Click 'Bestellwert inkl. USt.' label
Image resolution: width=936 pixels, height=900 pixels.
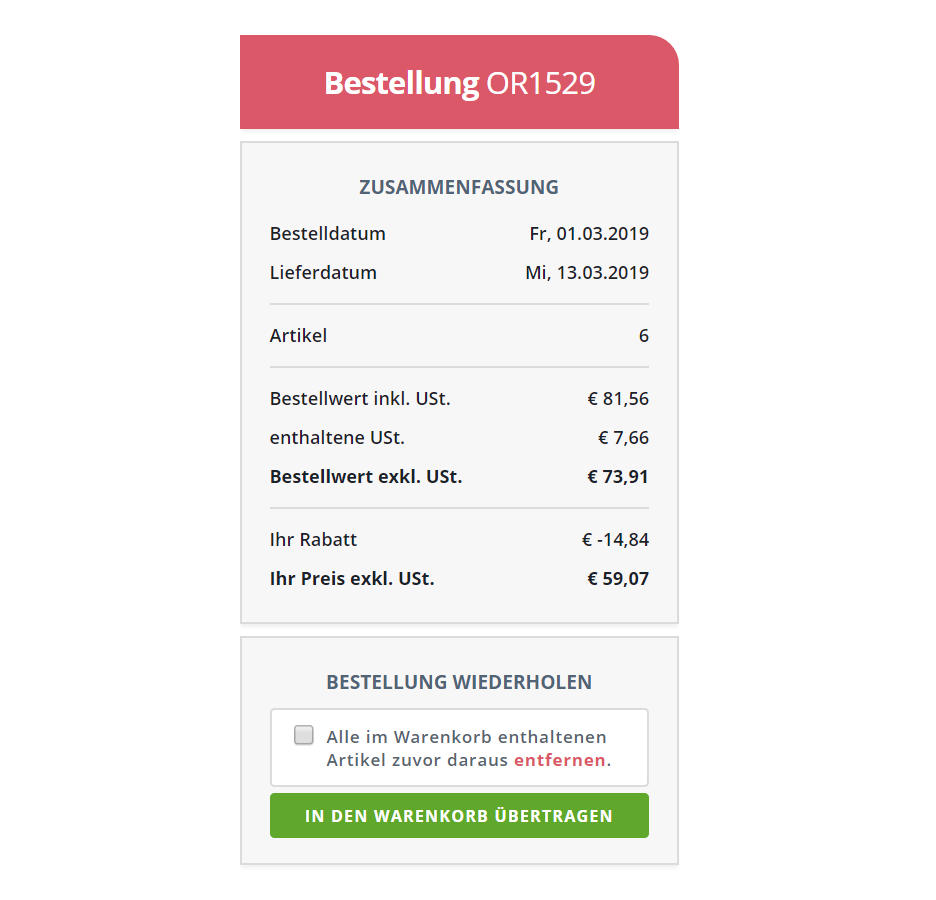360,399
